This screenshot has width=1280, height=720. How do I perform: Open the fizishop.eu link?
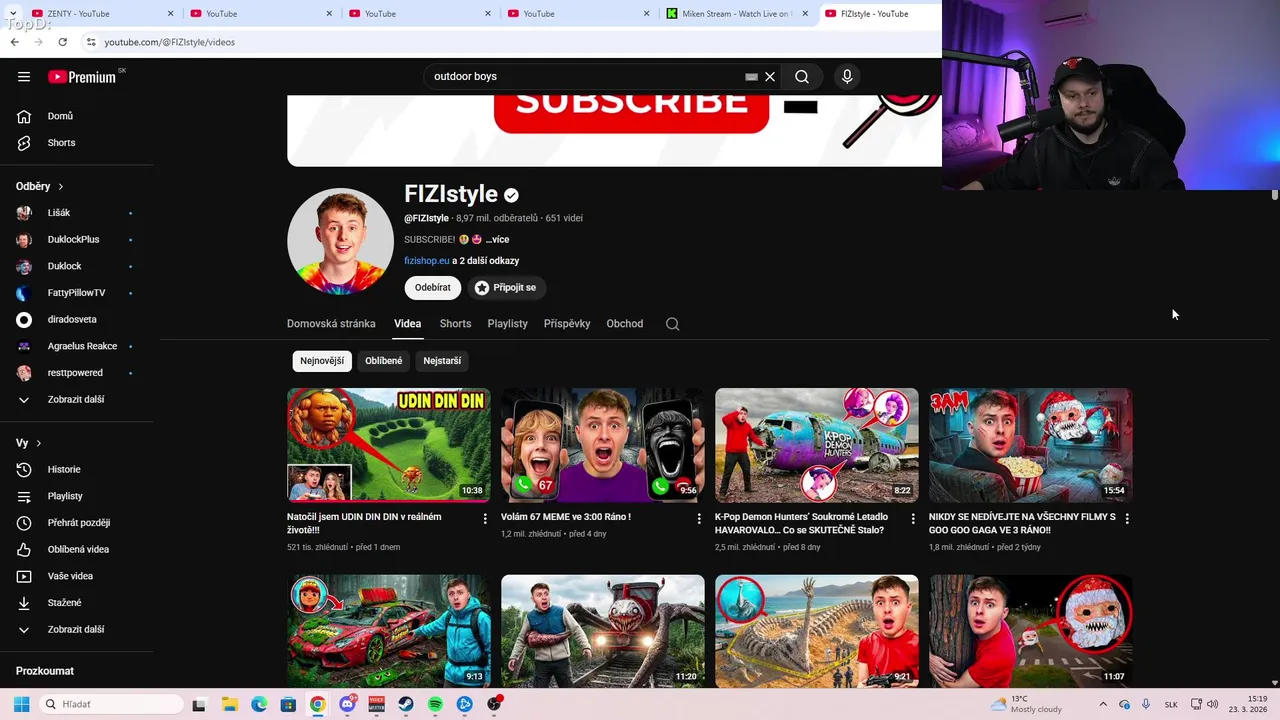[x=426, y=261]
